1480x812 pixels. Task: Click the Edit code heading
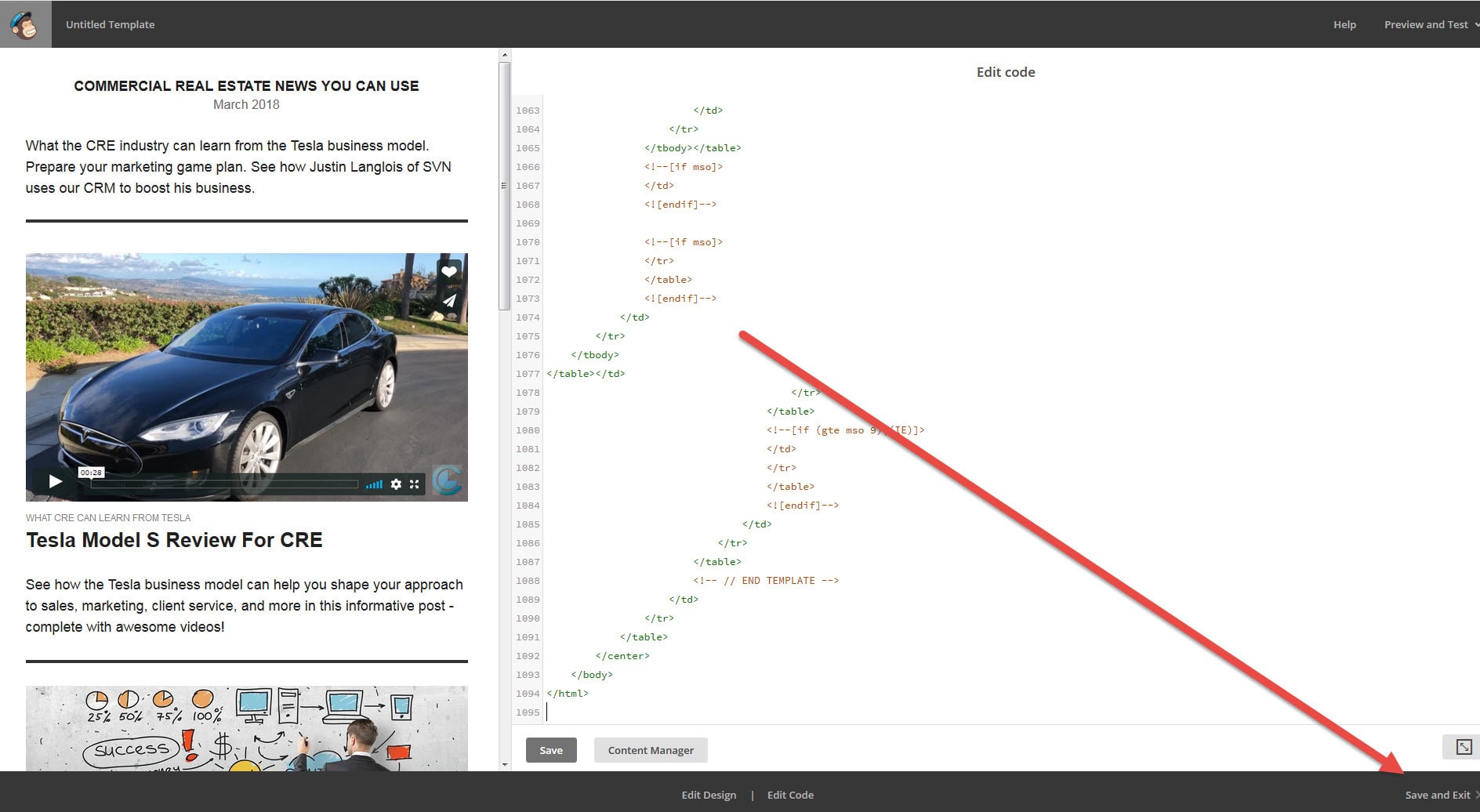1006,72
